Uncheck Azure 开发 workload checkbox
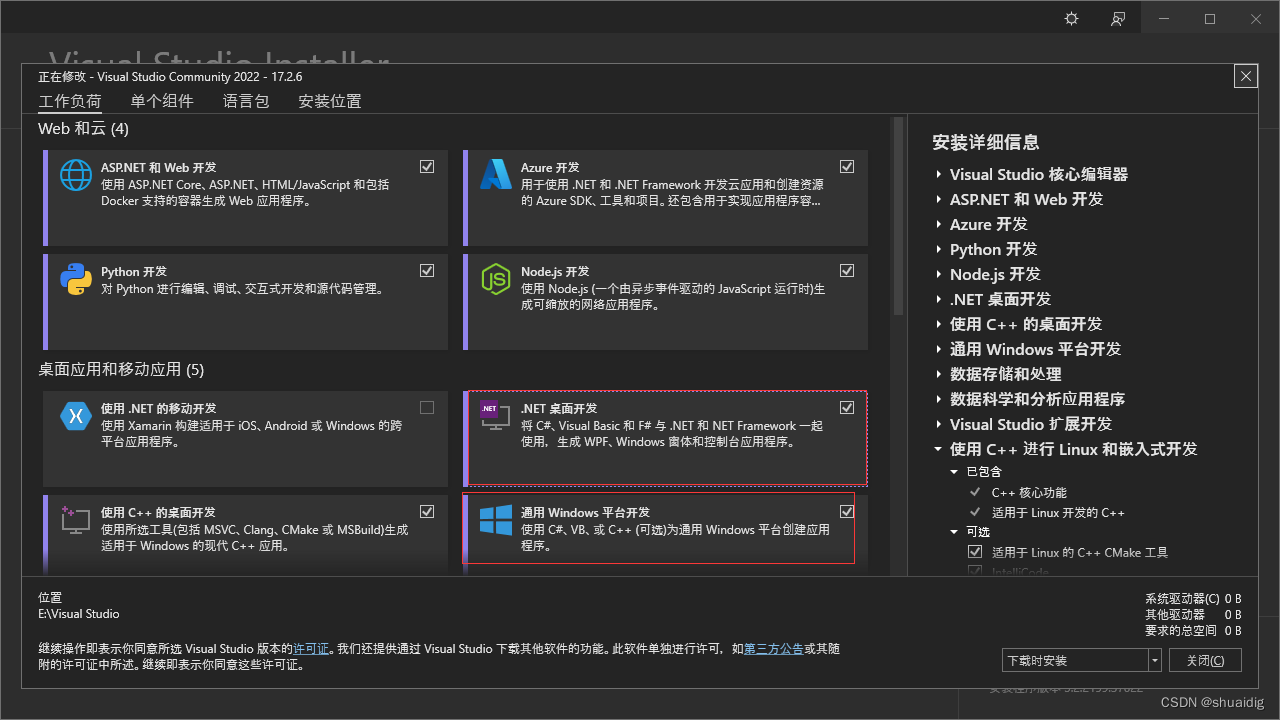 pos(847,166)
